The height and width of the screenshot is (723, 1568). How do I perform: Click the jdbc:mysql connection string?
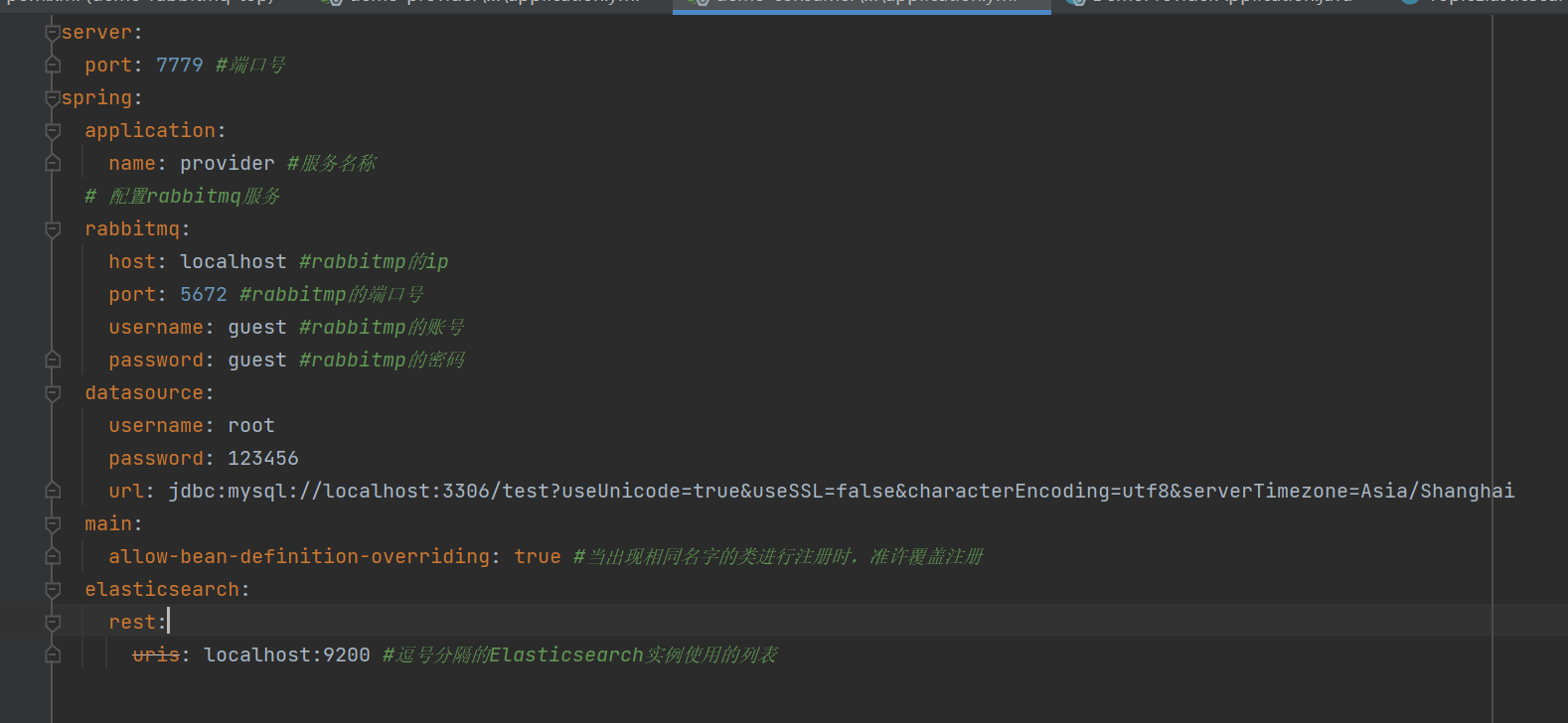pos(842,492)
